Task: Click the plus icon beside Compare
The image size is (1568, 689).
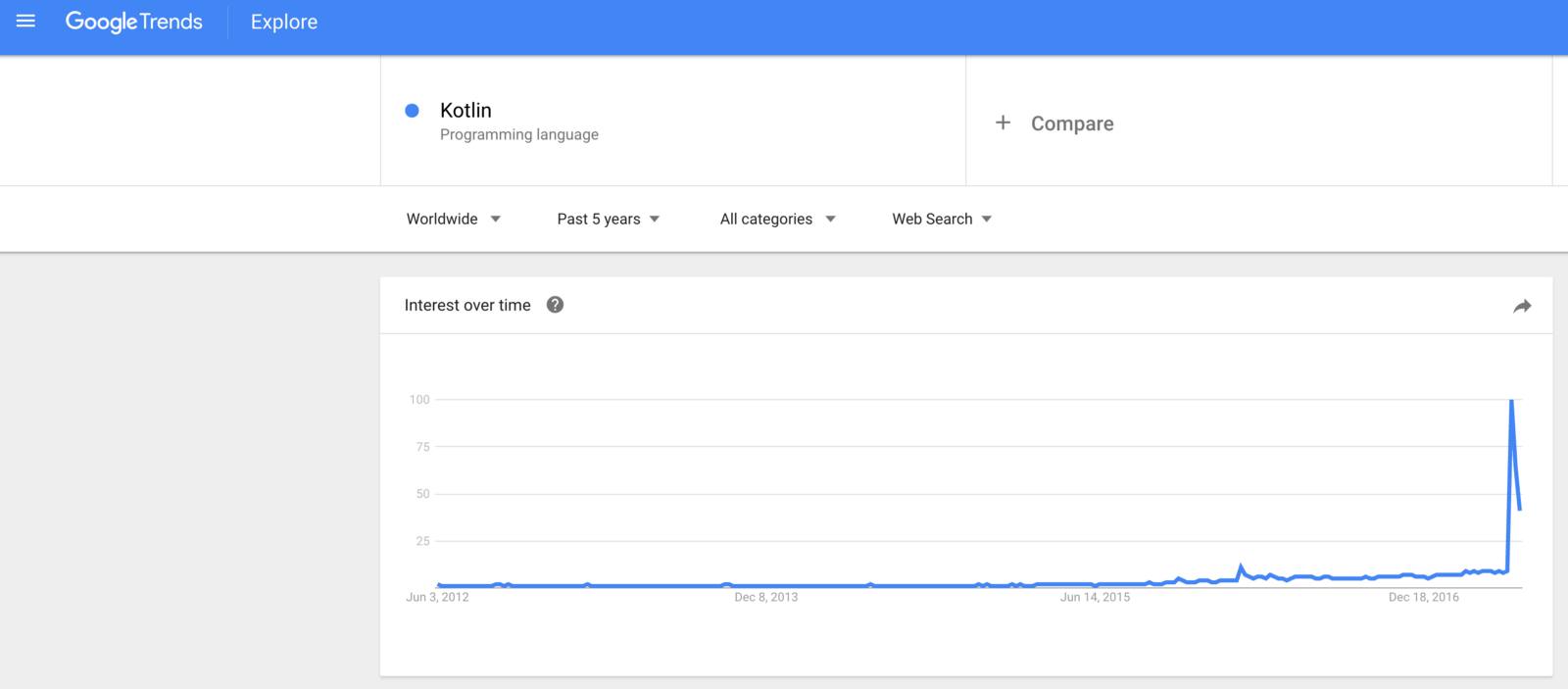Action: (x=1003, y=123)
